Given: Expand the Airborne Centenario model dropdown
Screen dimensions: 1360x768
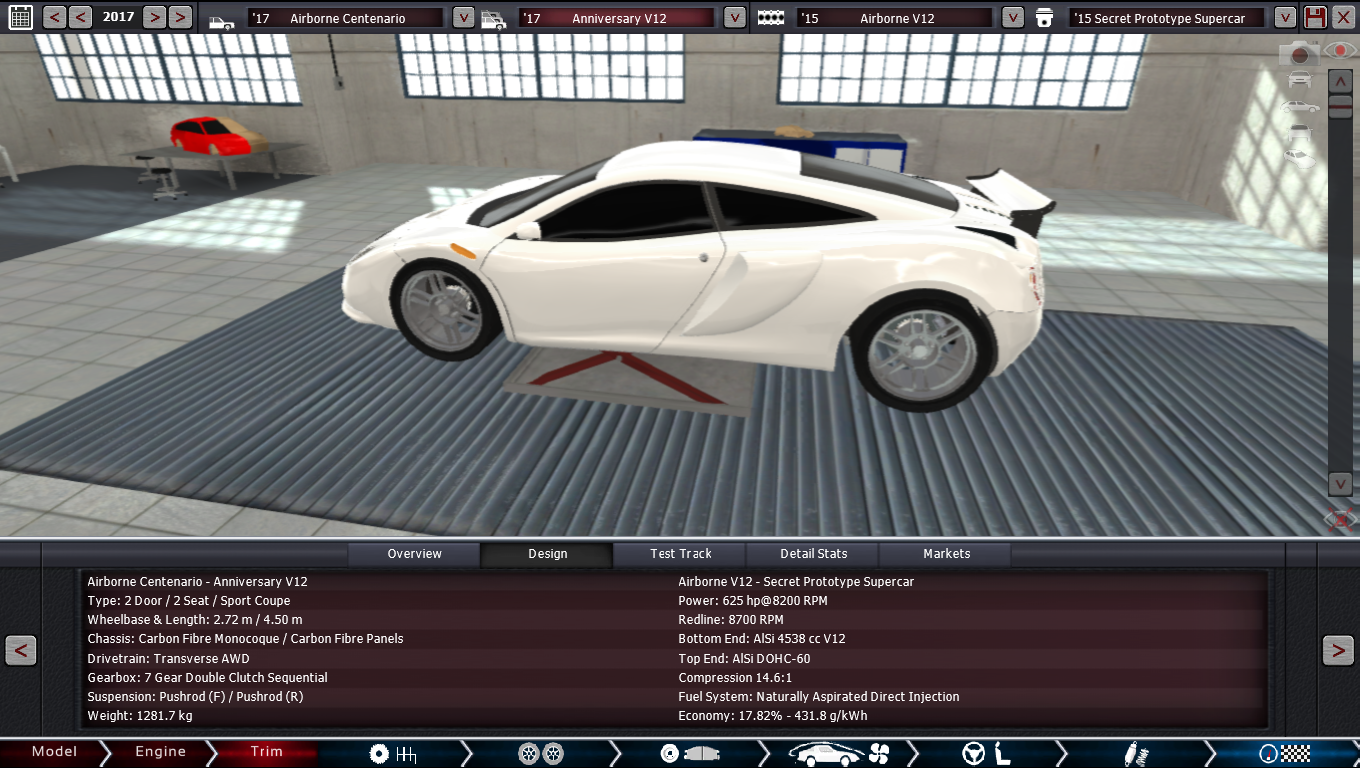Looking at the screenshot, I should (x=463, y=17).
